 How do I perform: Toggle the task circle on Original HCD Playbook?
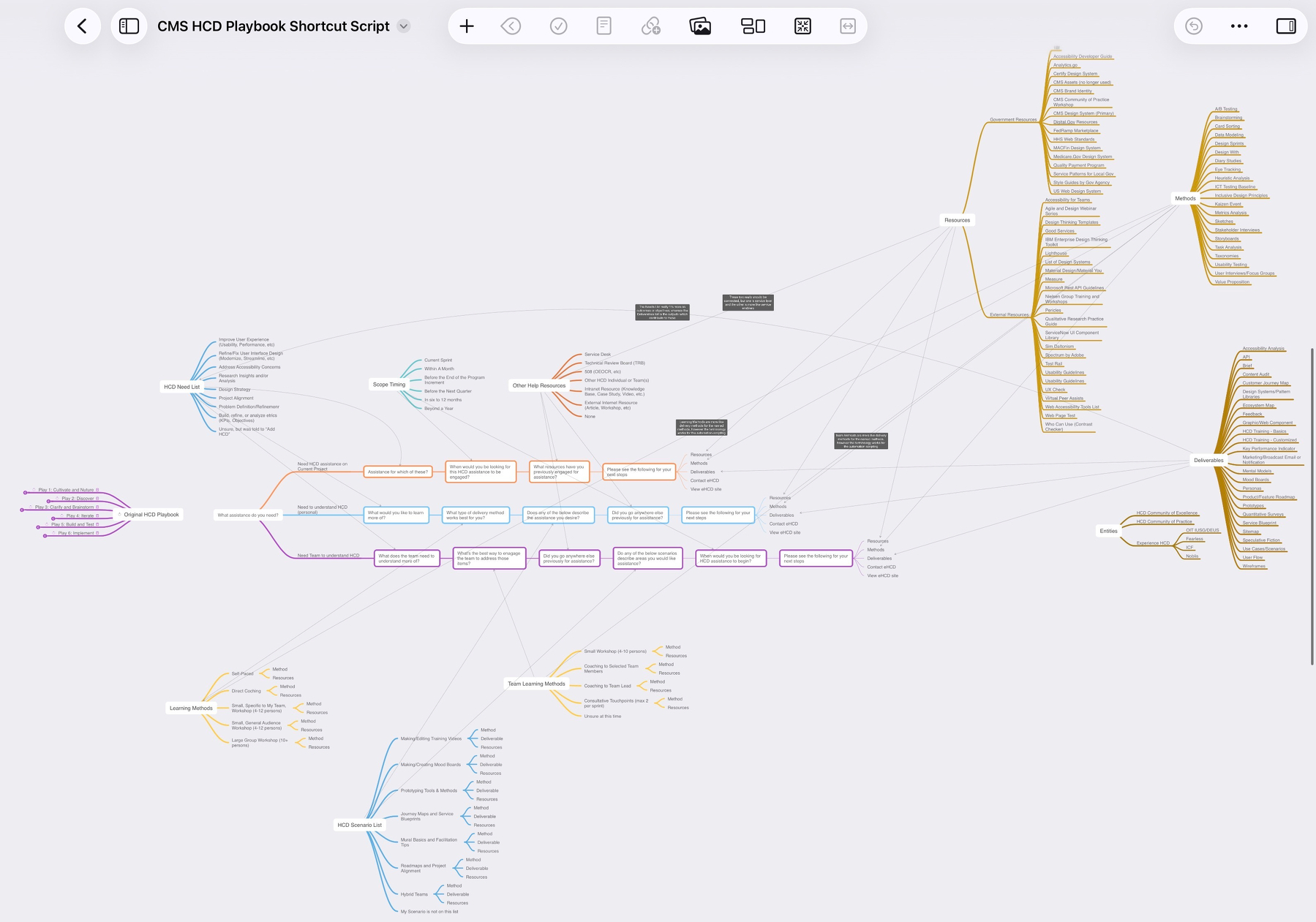(x=120, y=515)
